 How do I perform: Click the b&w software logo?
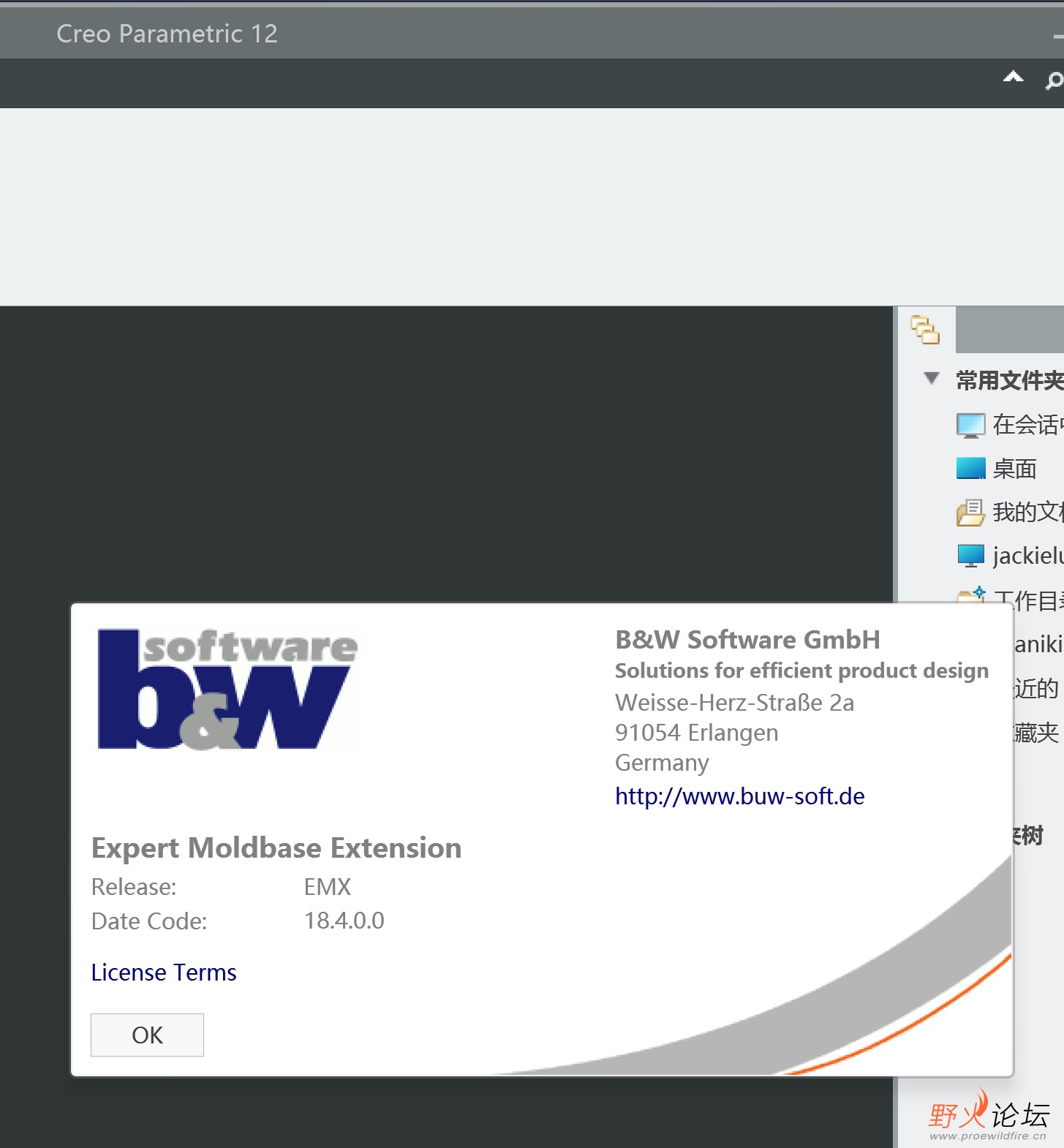tap(227, 689)
